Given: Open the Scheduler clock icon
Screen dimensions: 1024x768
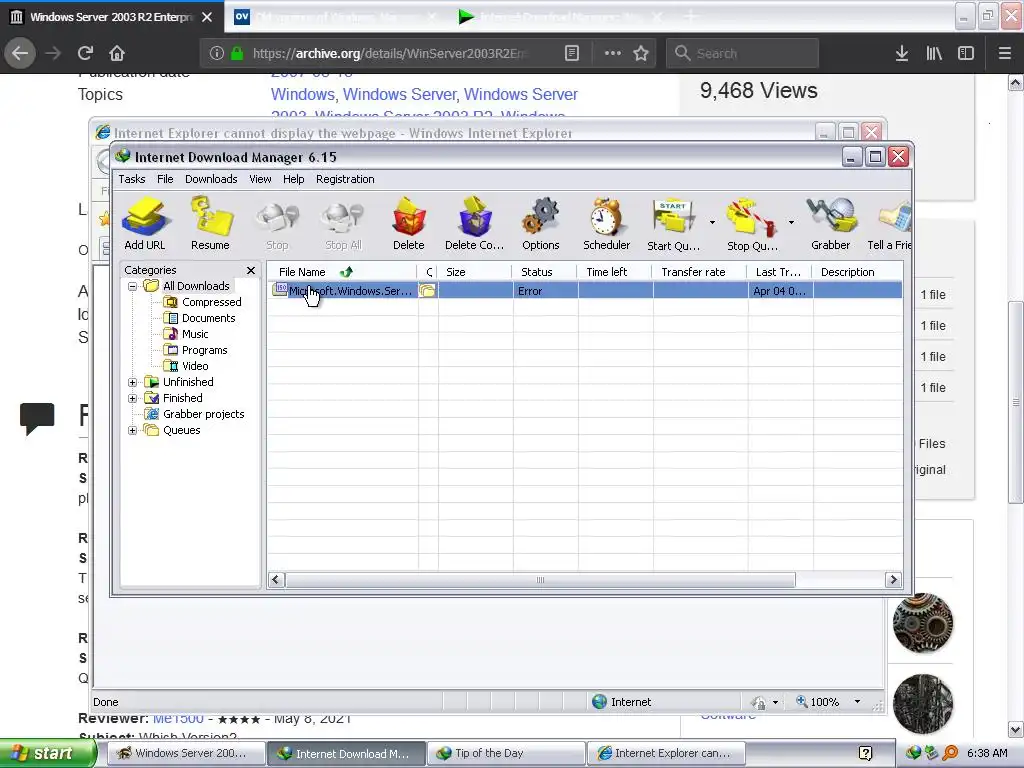Looking at the screenshot, I should pos(607,223).
